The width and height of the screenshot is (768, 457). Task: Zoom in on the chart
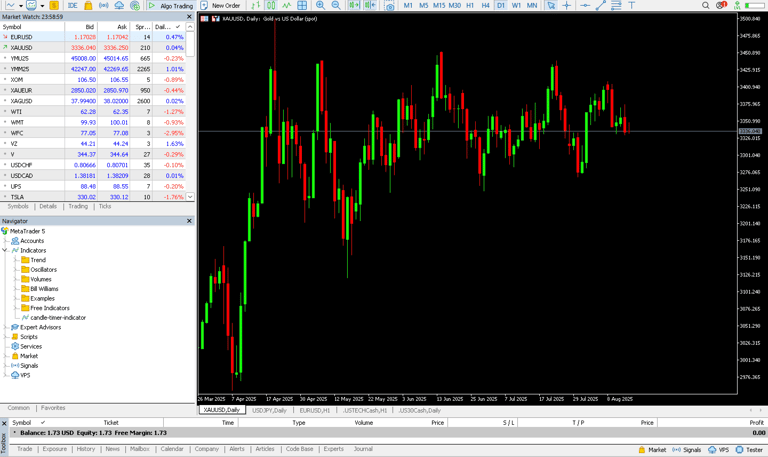tap(320, 5)
